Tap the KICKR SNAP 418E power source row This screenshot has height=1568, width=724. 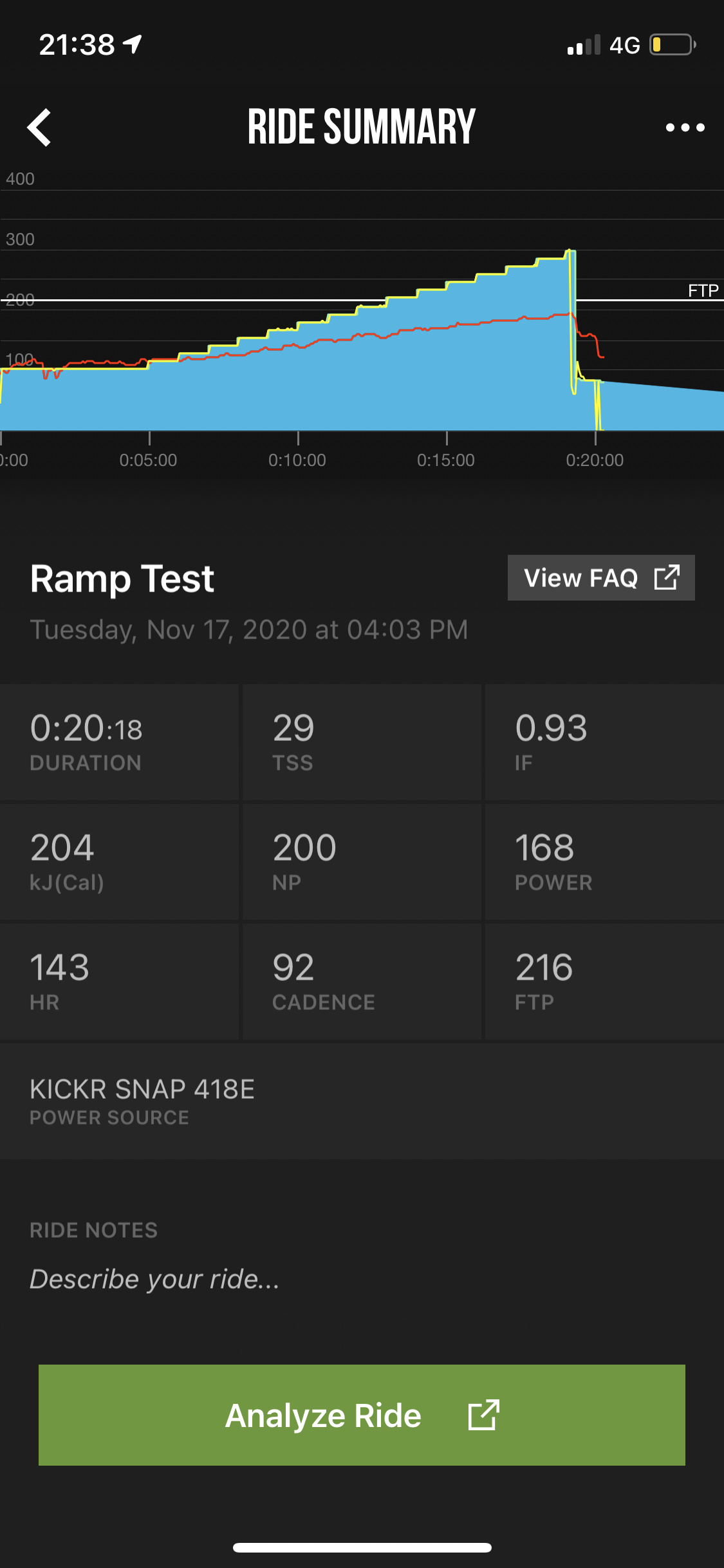(362, 1101)
